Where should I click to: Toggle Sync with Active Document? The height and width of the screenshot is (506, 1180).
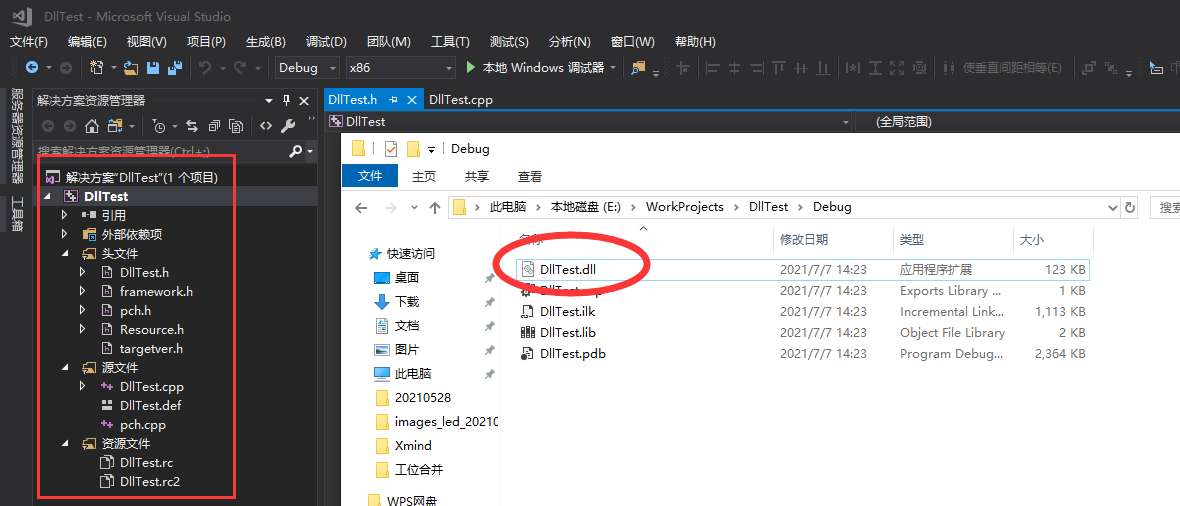(x=192, y=126)
